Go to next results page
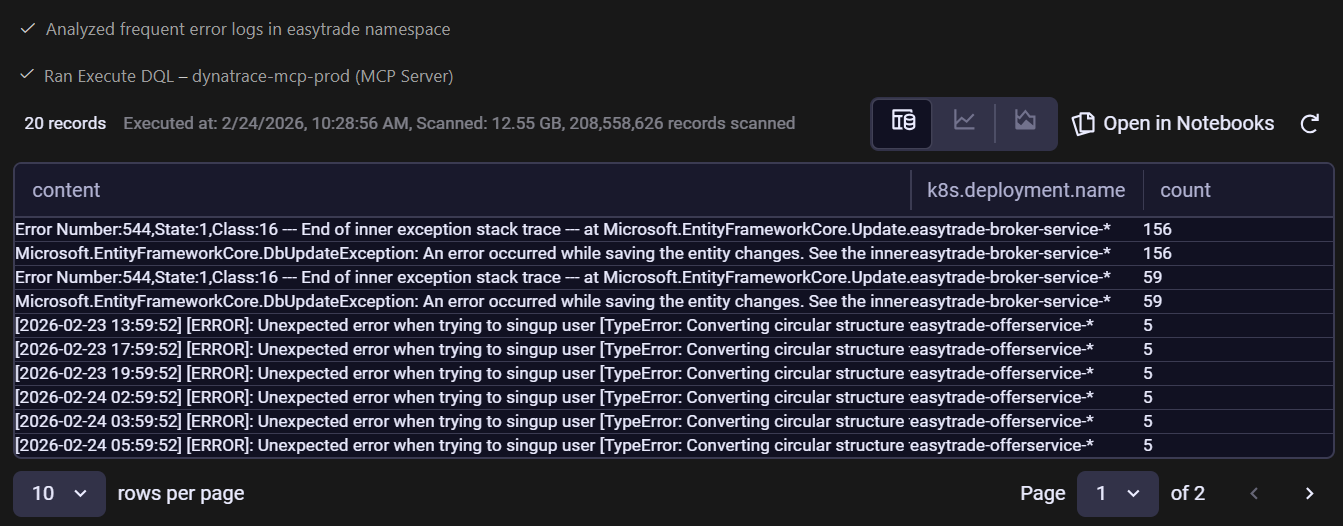 tap(1309, 493)
